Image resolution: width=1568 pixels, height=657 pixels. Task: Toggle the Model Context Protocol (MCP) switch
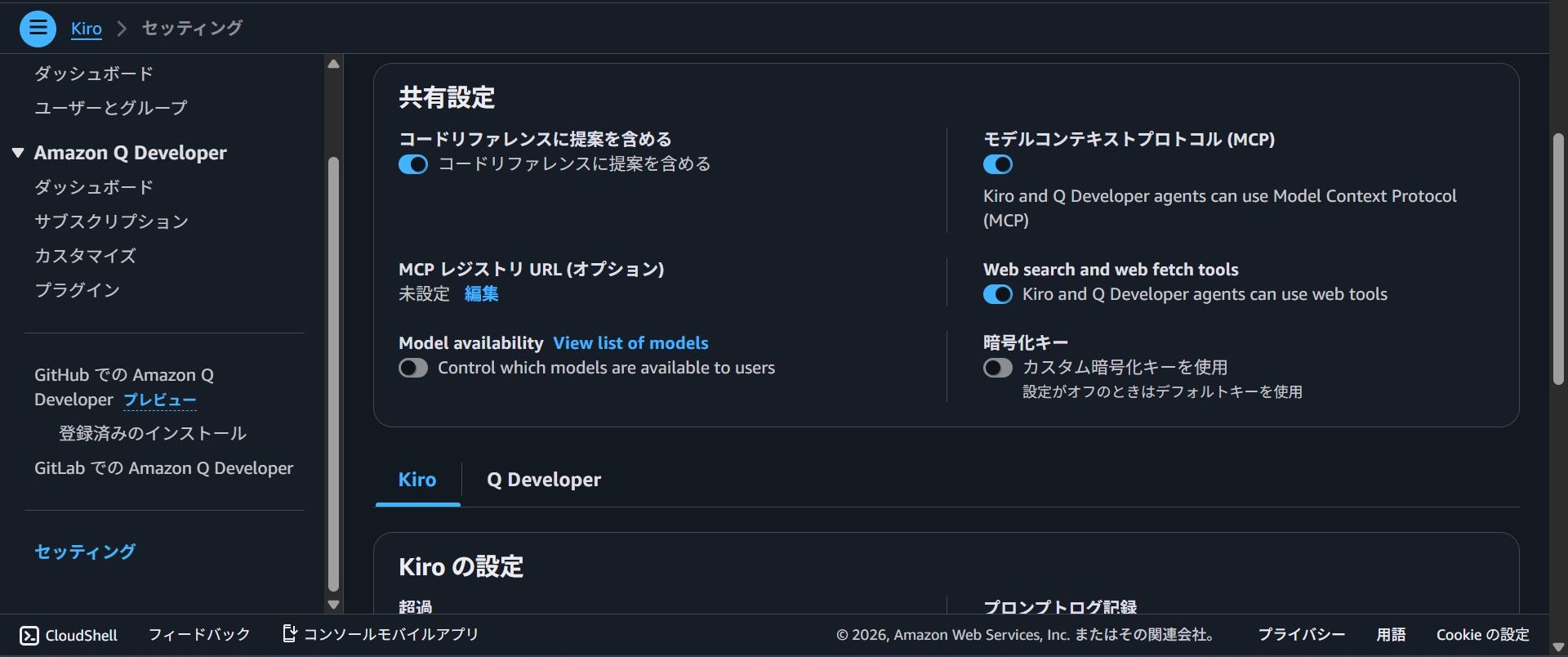(x=998, y=164)
